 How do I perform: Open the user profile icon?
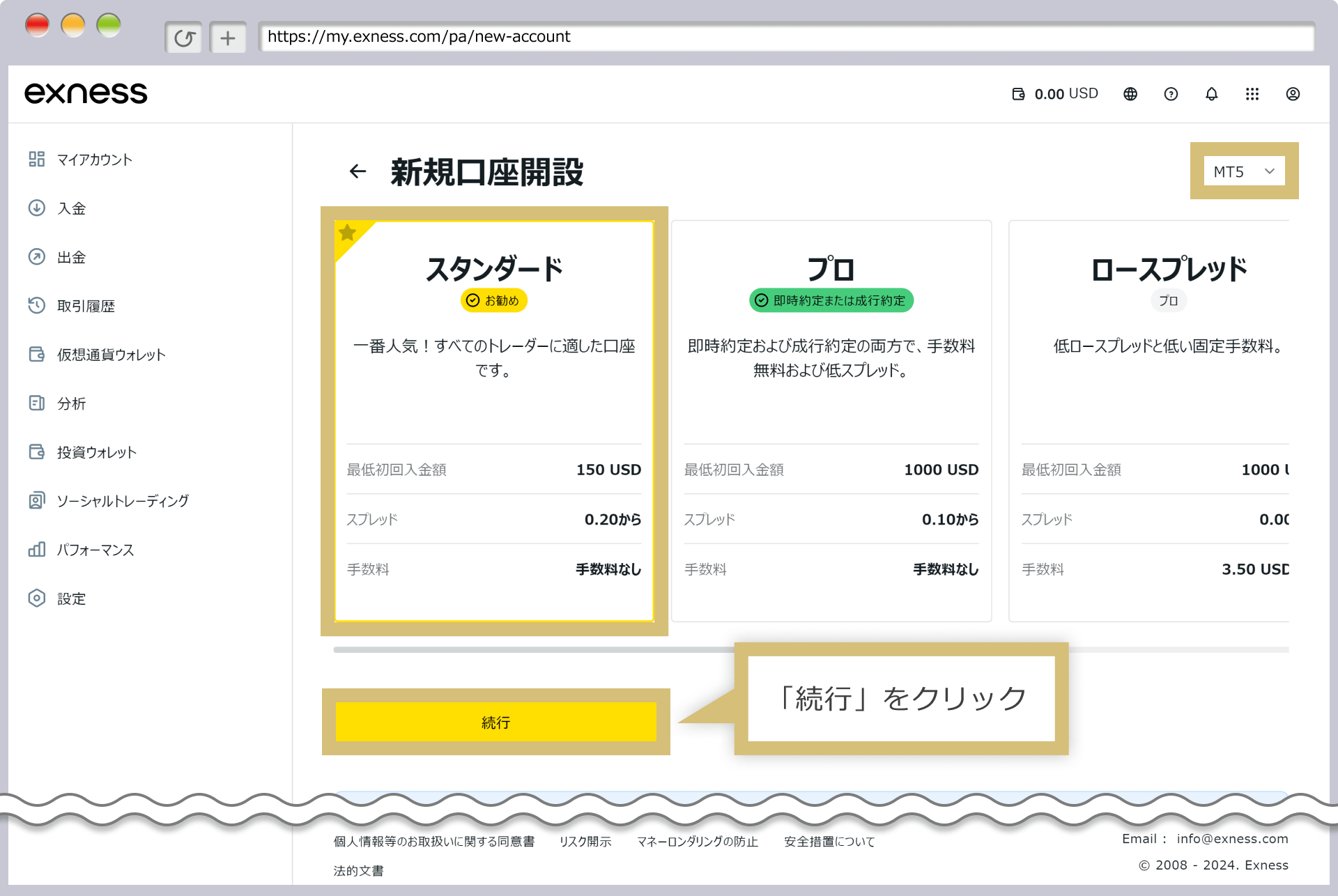(x=1293, y=94)
